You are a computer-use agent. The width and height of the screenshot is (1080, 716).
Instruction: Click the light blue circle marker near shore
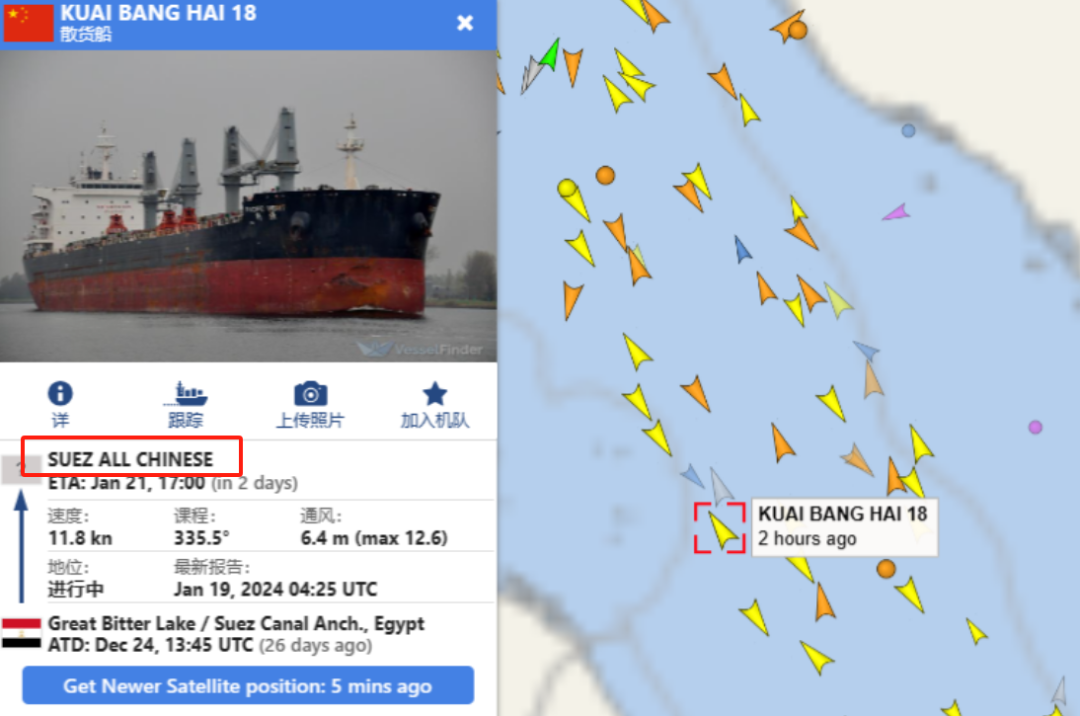(908, 130)
